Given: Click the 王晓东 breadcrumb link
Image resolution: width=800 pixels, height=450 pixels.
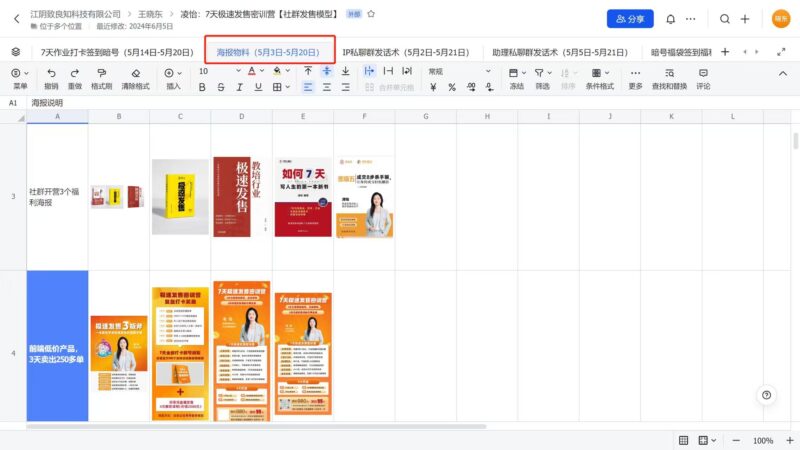Looking at the screenshot, I should 155,15.
